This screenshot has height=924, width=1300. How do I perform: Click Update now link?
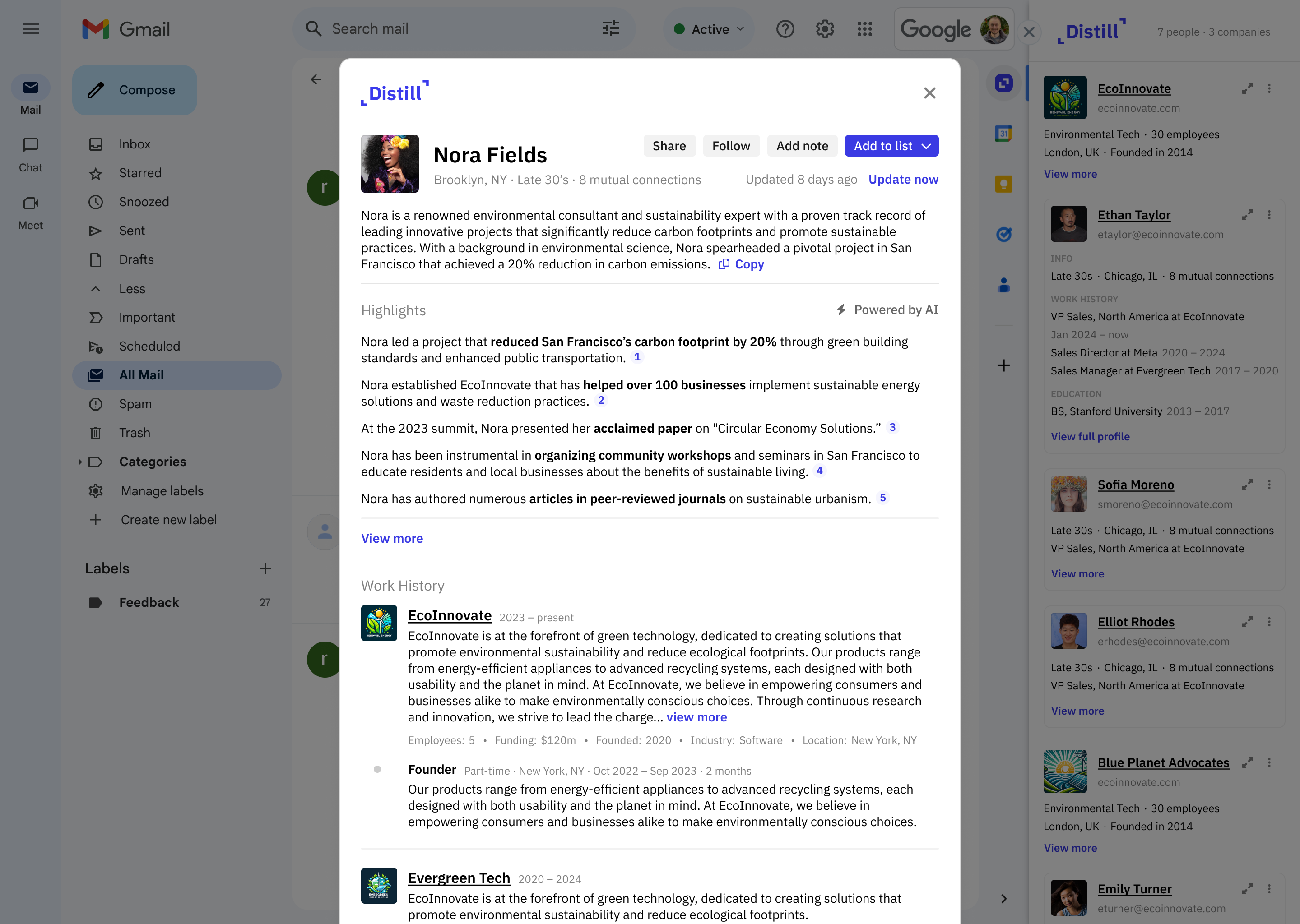pyautogui.click(x=903, y=180)
